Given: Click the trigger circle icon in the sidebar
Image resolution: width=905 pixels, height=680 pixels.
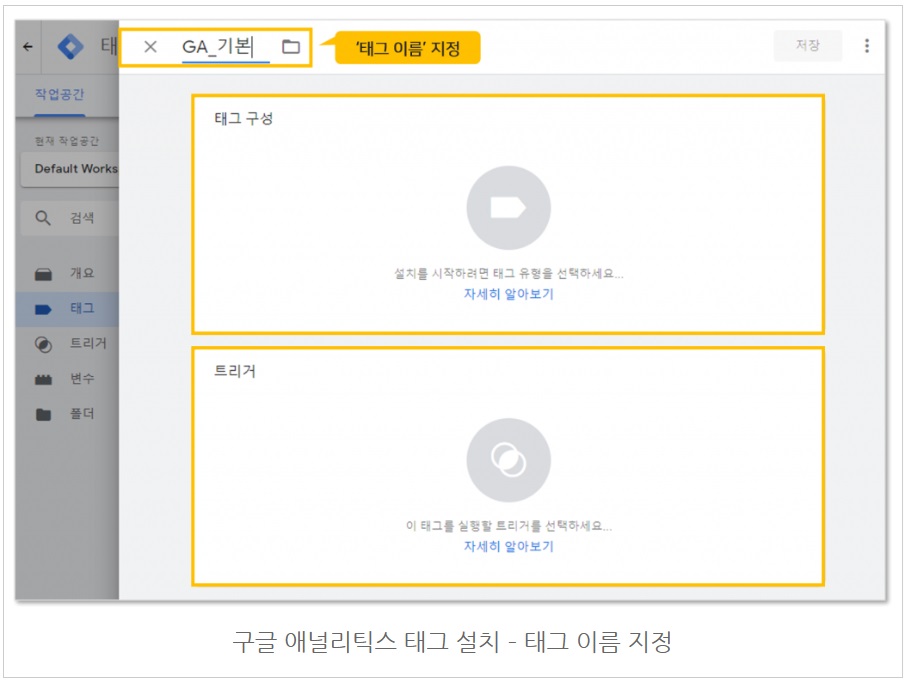Looking at the screenshot, I should pyautogui.click(x=43, y=345).
